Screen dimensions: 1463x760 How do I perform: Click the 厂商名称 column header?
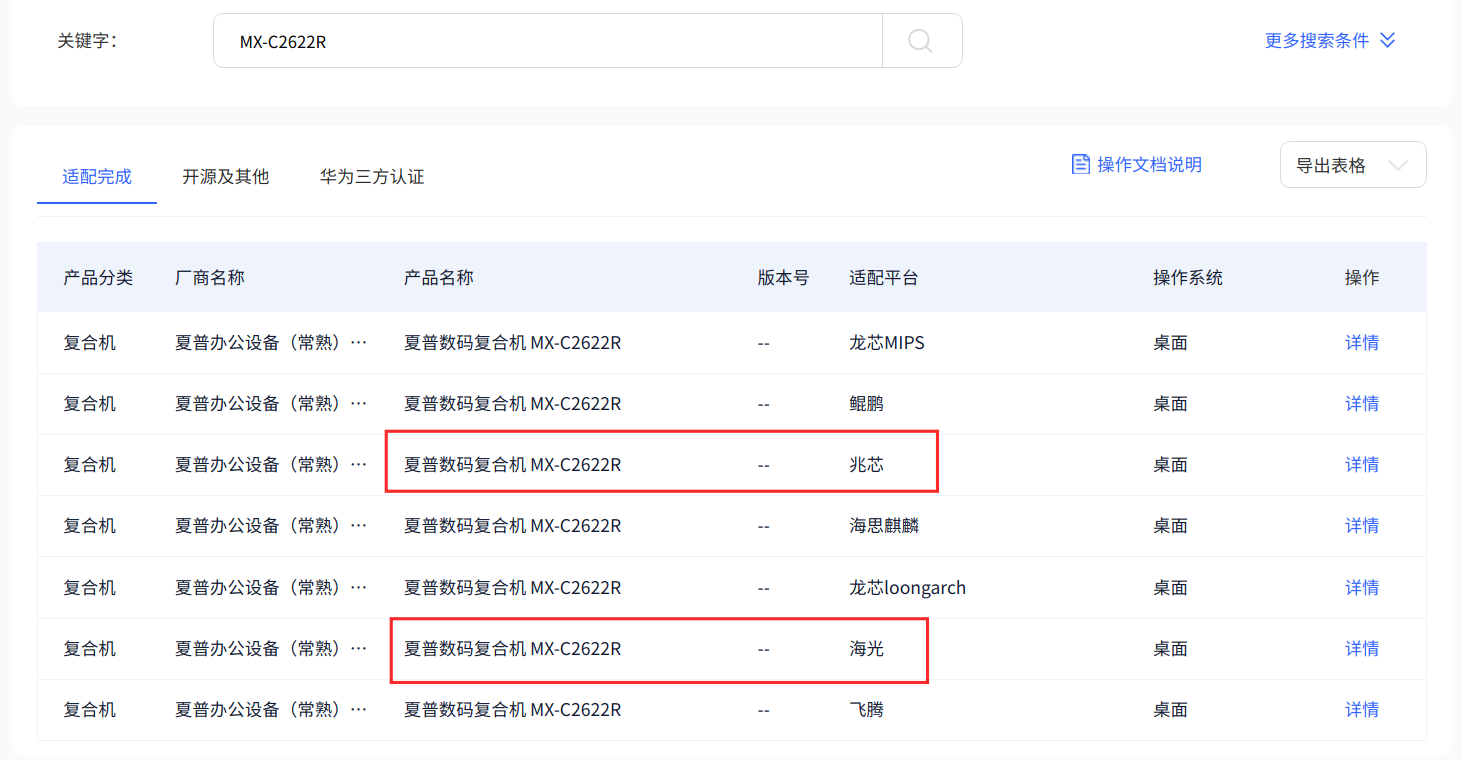[210, 278]
